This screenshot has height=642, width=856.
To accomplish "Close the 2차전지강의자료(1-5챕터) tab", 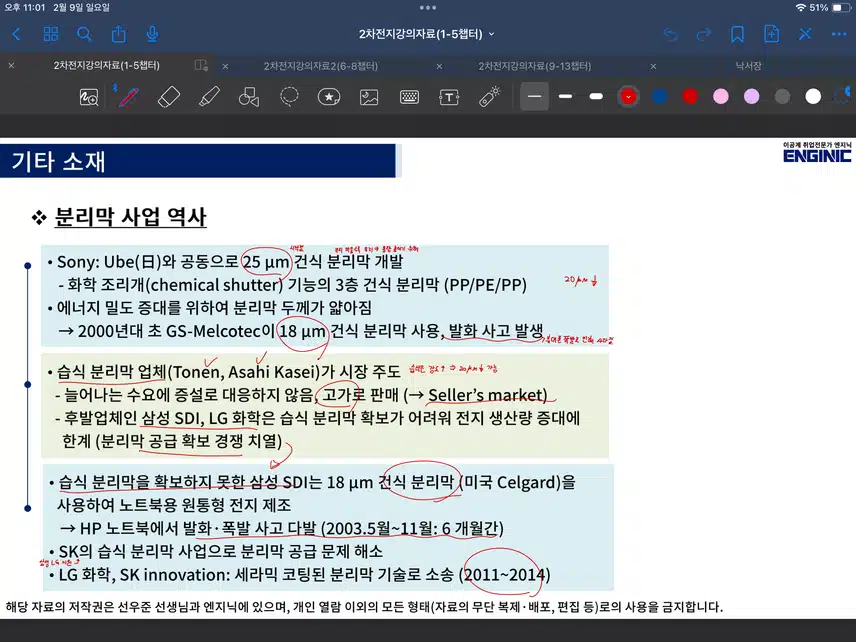I will tap(11, 66).
